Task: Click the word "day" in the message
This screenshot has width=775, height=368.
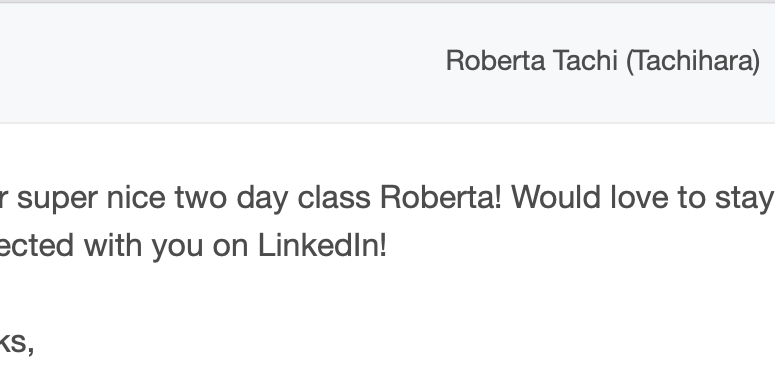Action: (x=262, y=199)
